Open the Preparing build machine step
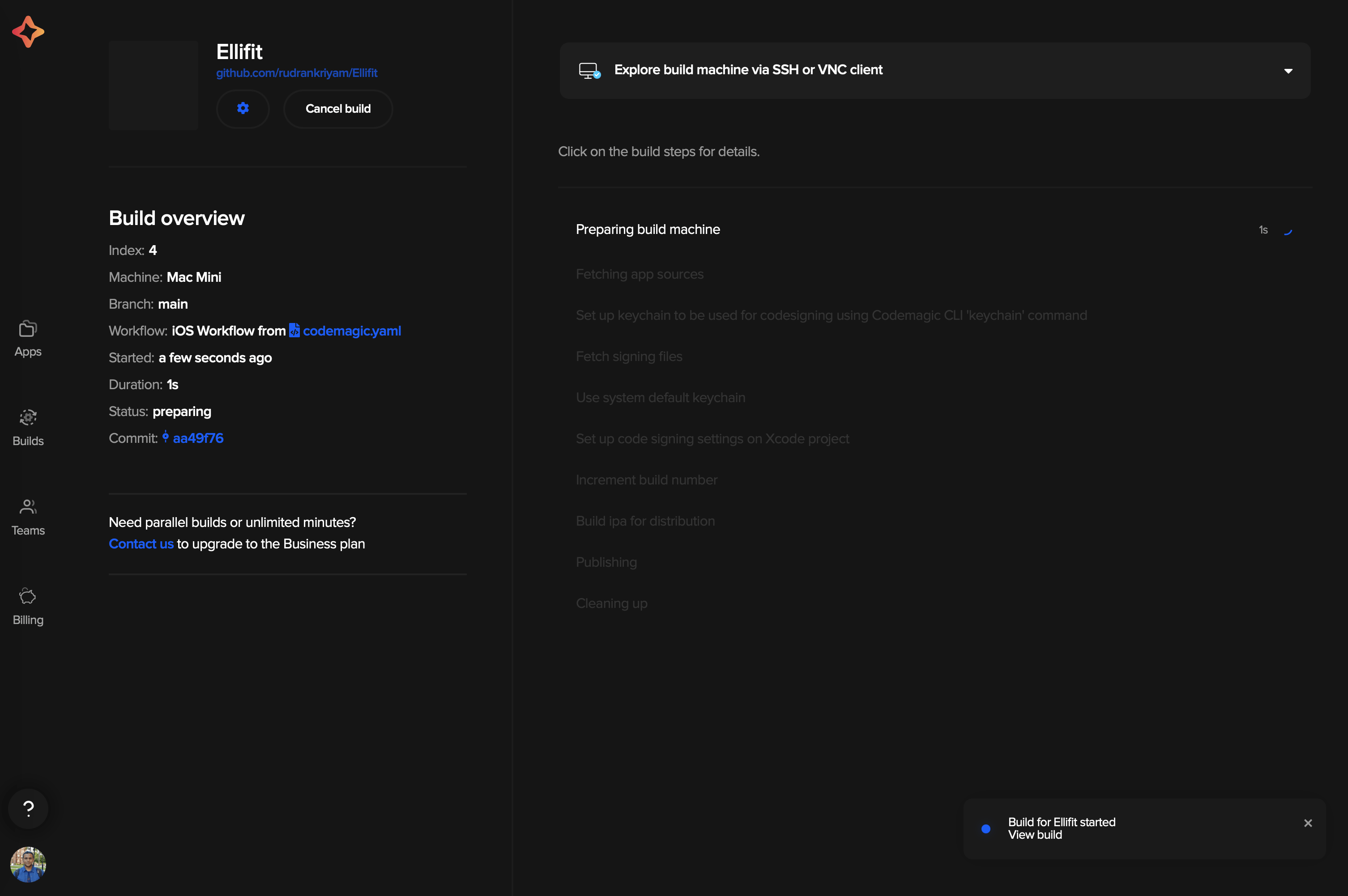The height and width of the screenshot is (896, 1348). pyautogui.click(x=934, y=230)
